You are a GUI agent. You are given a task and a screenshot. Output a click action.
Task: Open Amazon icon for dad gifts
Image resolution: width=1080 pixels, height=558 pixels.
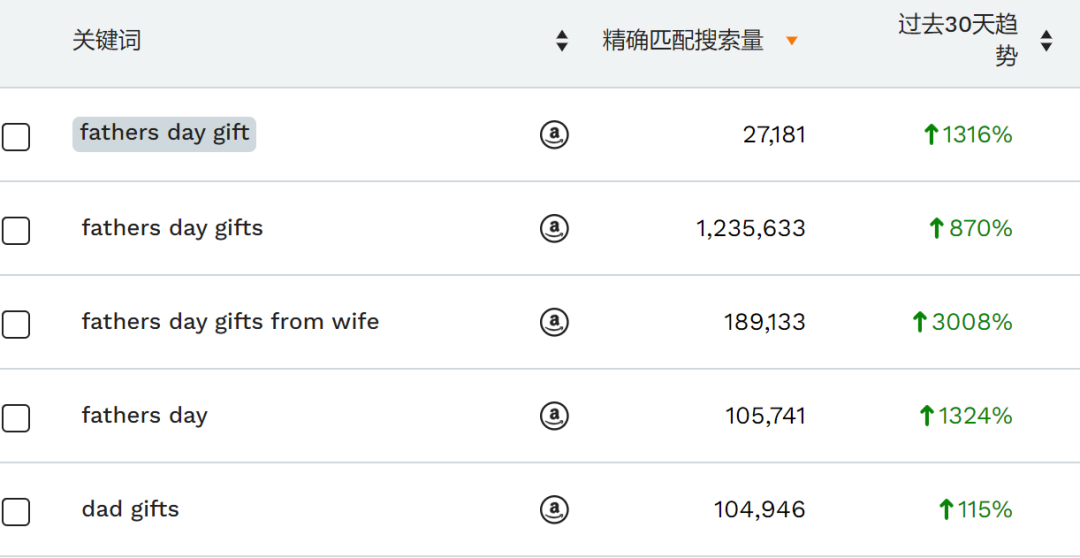(554, 510)
